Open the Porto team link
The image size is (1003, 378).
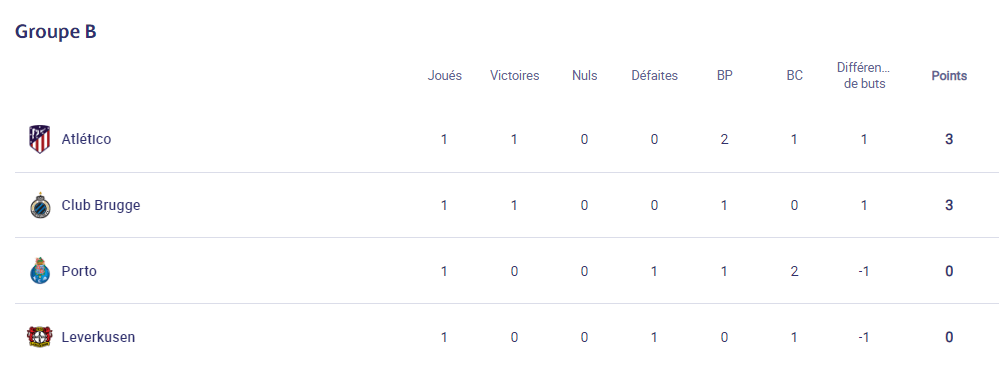pyautogui.click(x=79, y=271)
